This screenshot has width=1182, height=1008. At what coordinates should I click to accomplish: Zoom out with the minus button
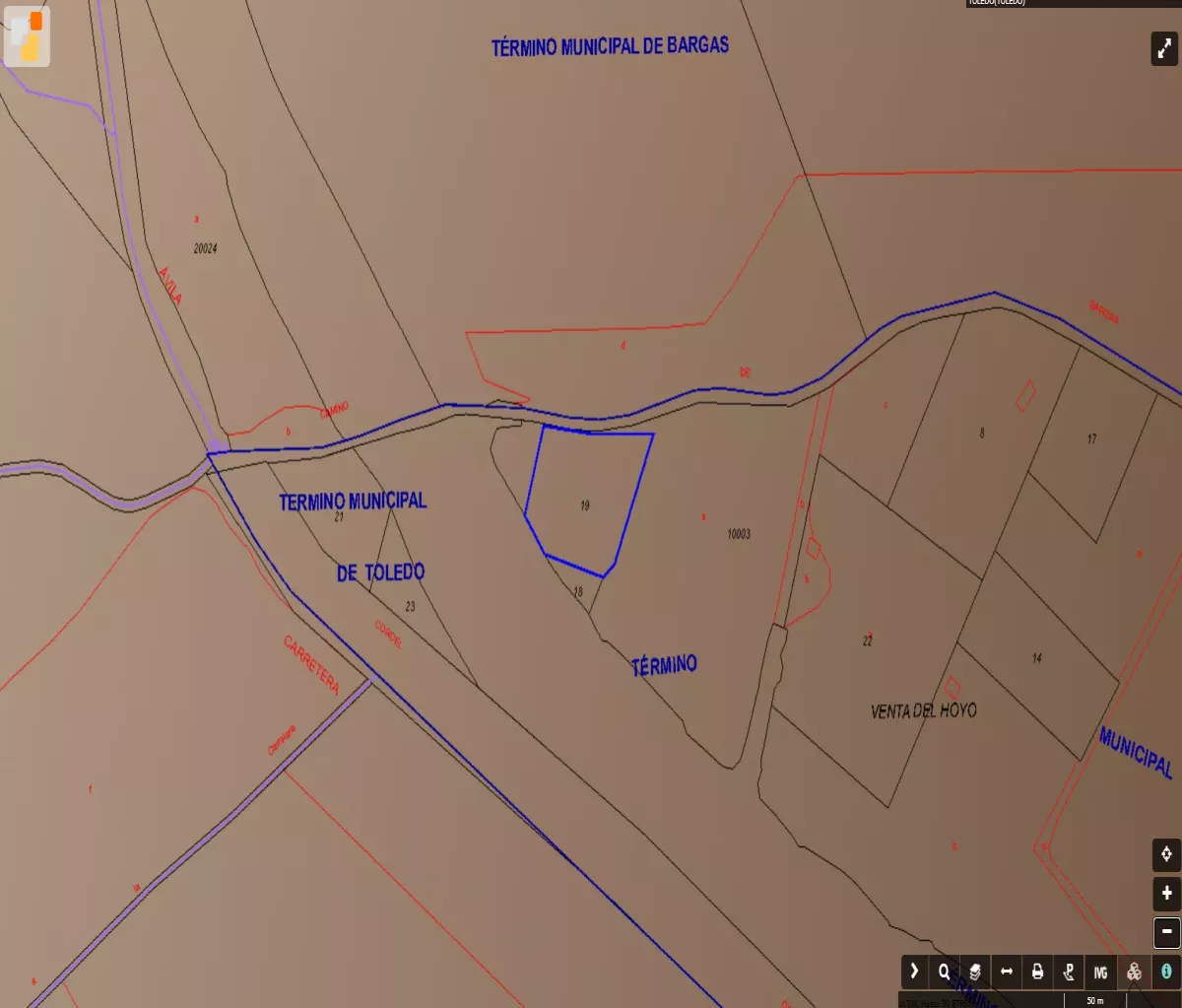(x=1166, y=931)
